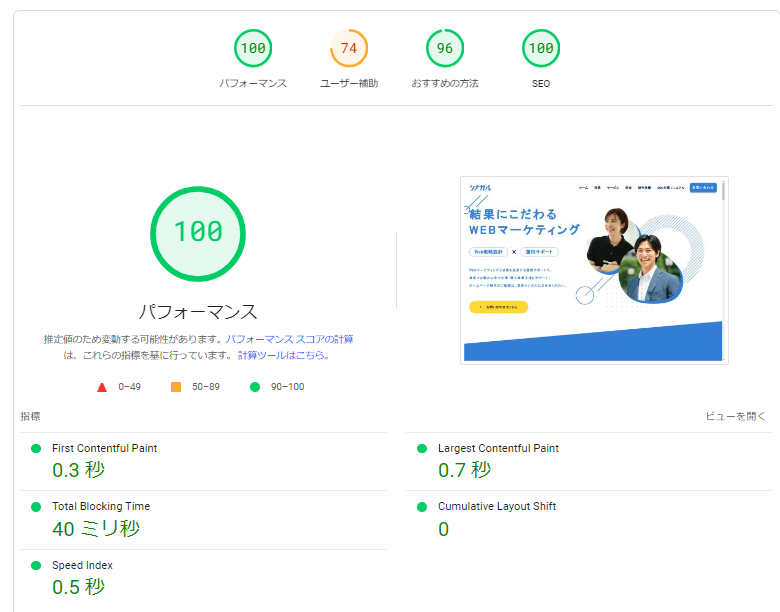The height and width of the screenshot is (612, 780).
Task: Jump to ユーザー補助 score gauge showing 74
Action: (349, 48)
